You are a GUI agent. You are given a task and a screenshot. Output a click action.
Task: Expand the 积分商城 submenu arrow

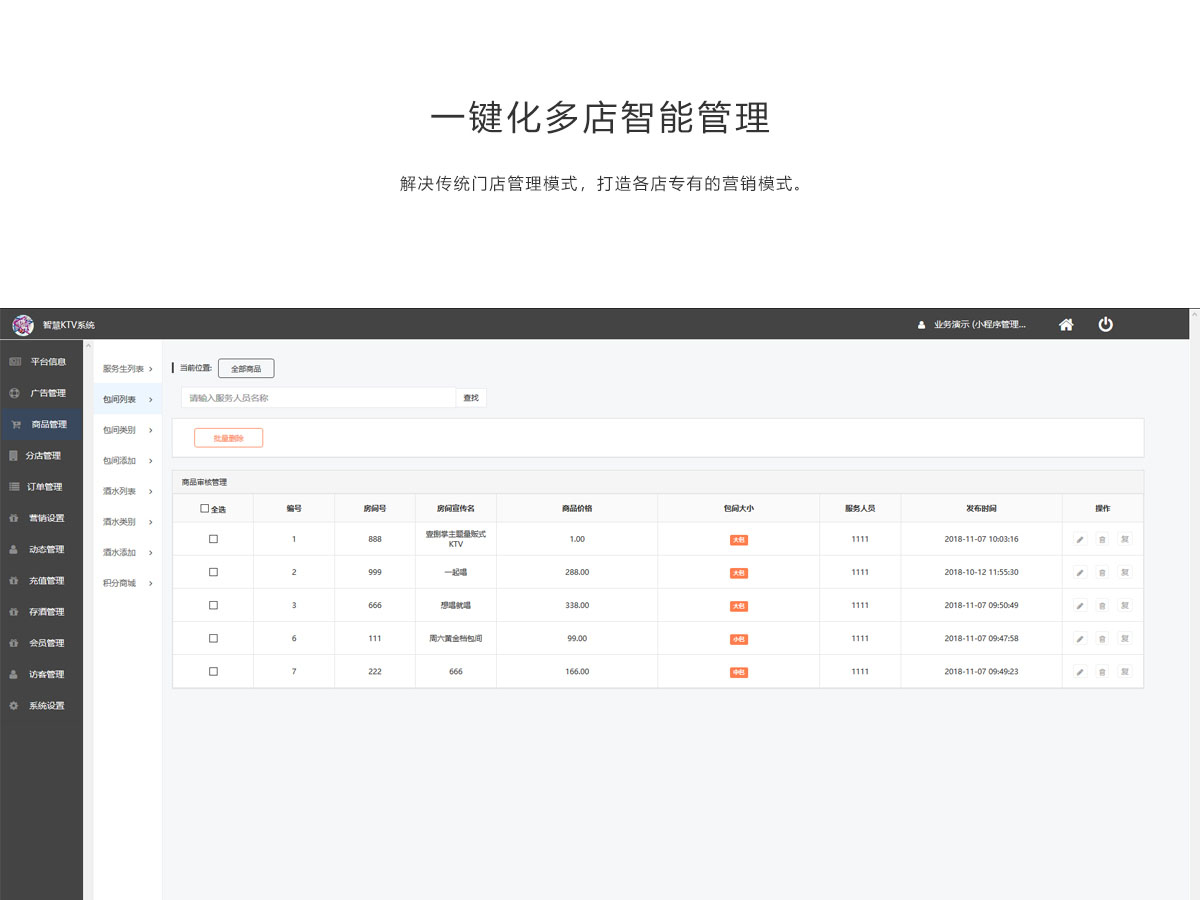150,583
